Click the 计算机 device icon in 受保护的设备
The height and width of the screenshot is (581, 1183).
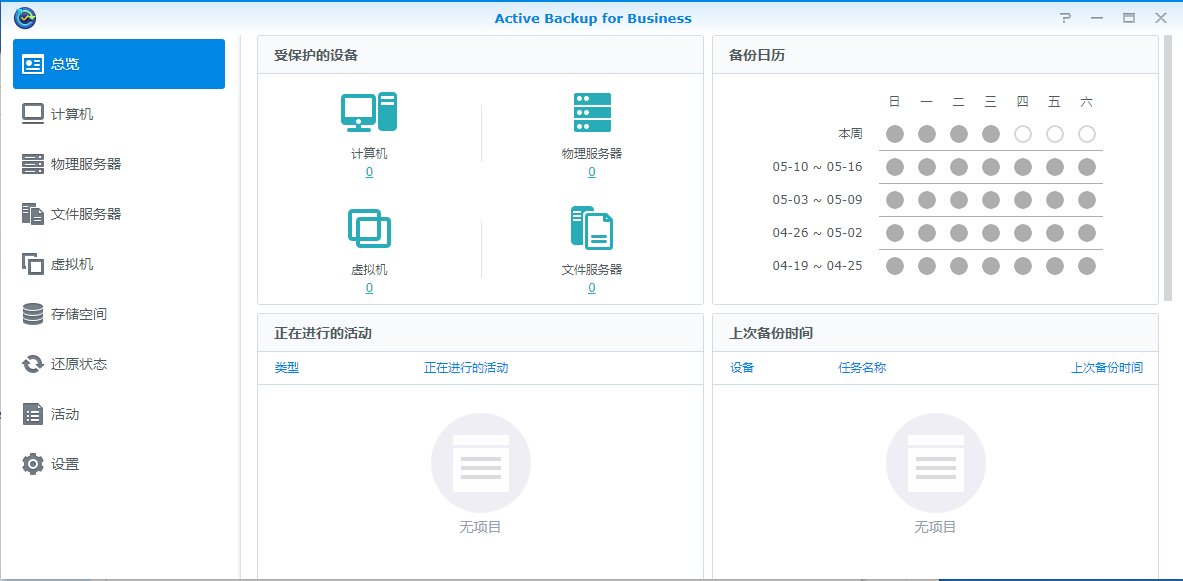point(369,112)
